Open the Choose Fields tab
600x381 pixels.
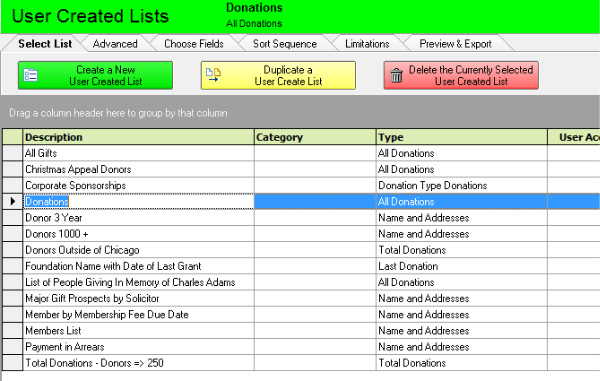(194, 44)
